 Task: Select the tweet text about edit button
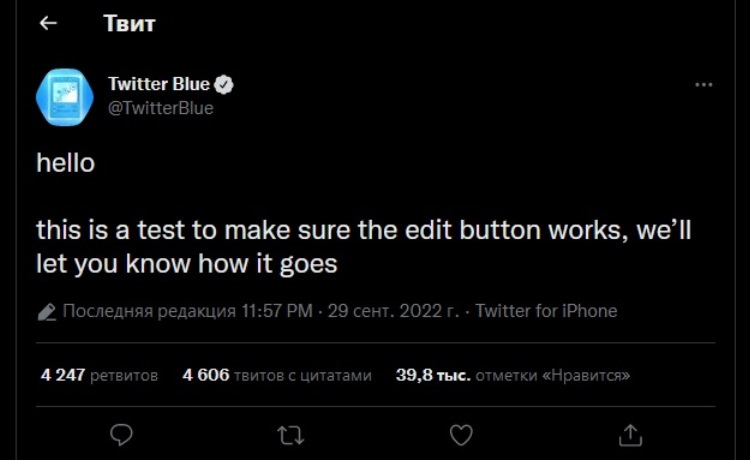tap(364, 247)
